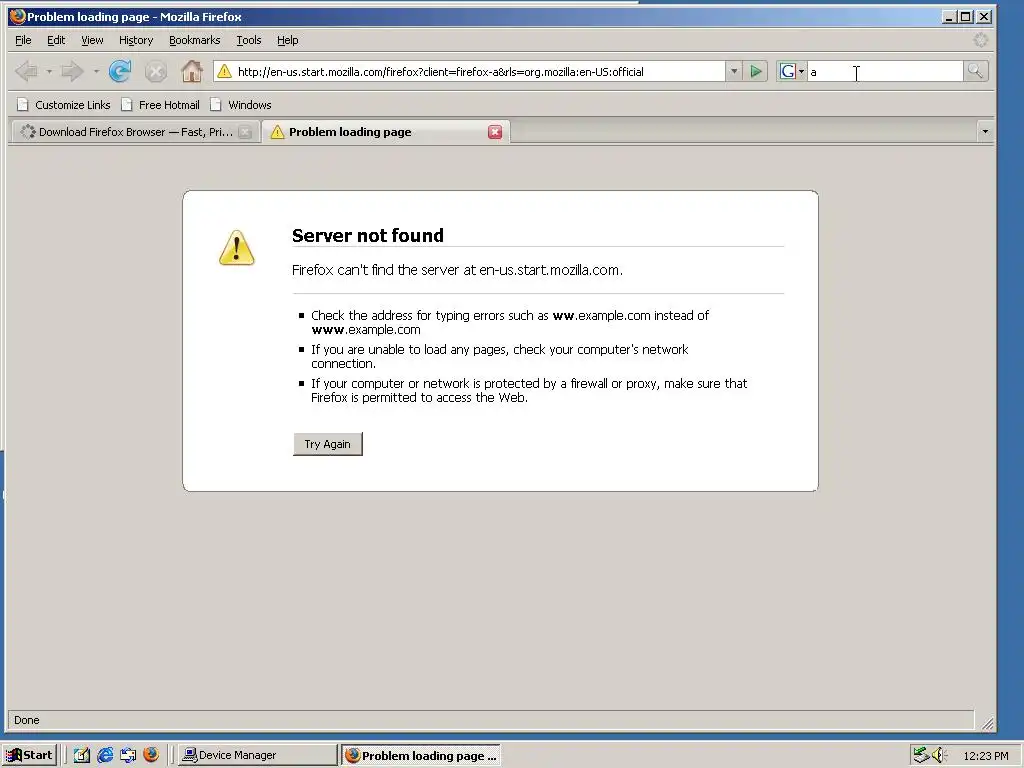Click the Back navigation arrow
The height and width of the screenshot is (768, 1024).
click(26, 71)
